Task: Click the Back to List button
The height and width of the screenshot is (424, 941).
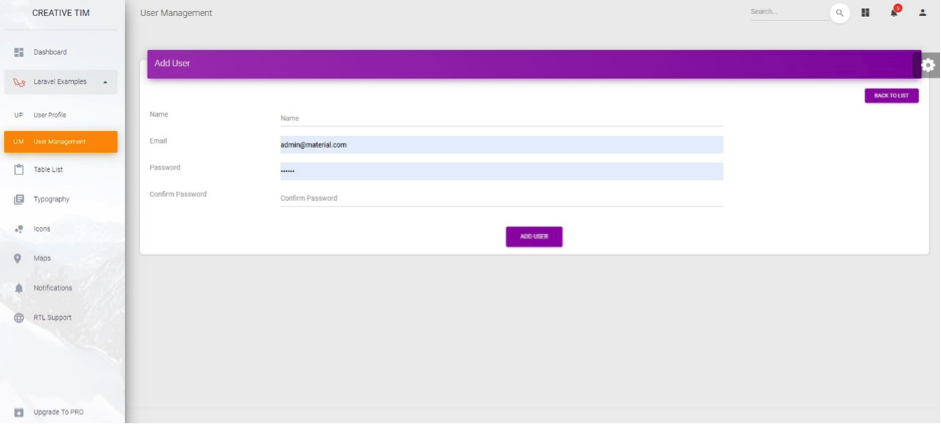Action: [891, 96]
